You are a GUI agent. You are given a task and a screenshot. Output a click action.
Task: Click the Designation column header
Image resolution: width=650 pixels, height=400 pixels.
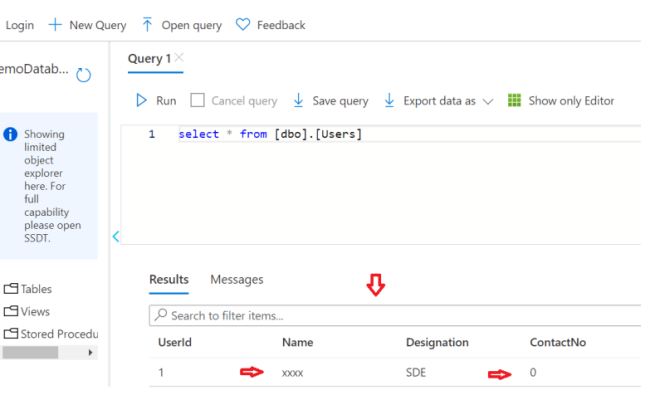[437, 342]
